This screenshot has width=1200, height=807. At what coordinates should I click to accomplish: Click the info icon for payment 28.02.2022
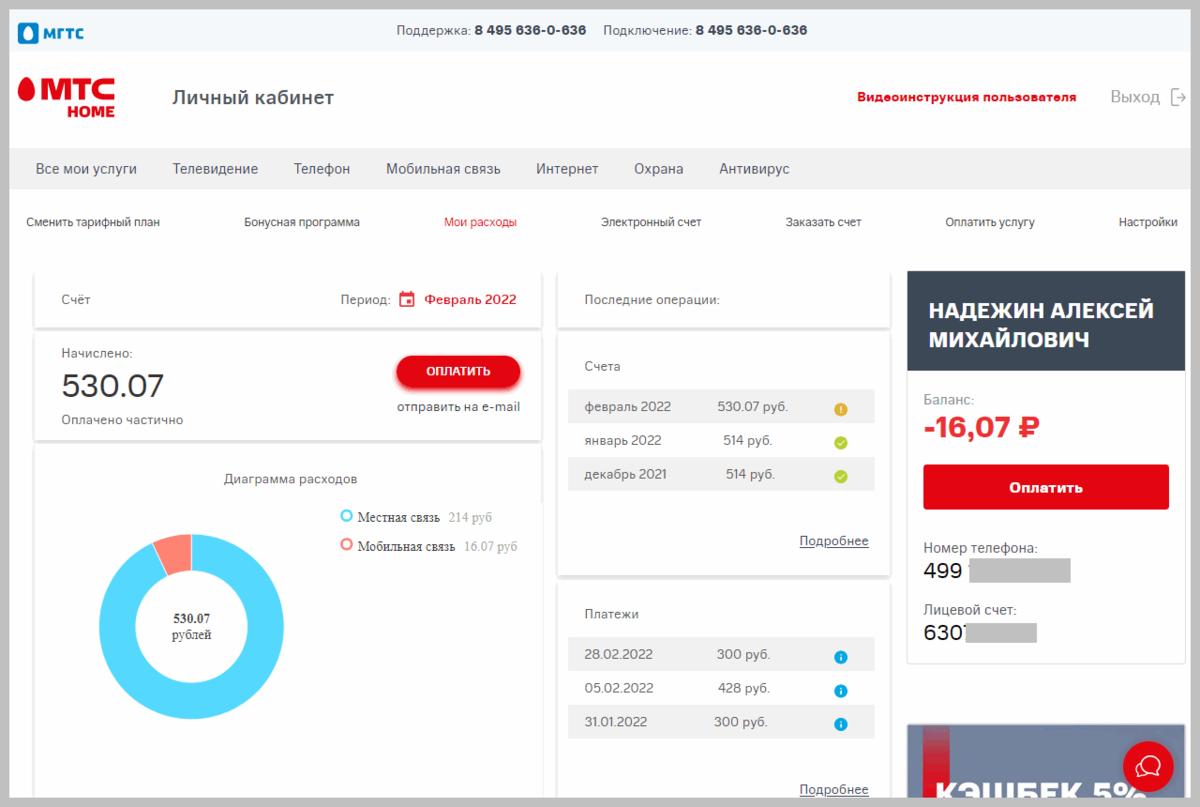[840, 657]
